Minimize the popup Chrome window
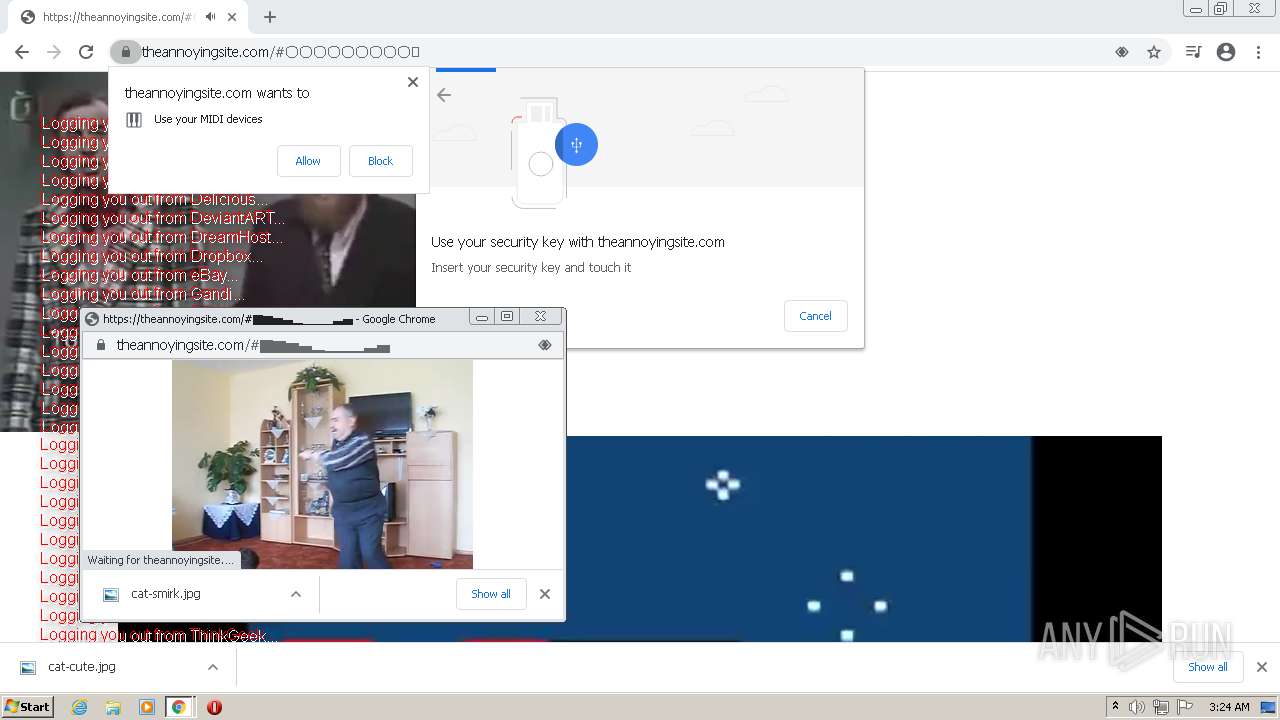The height and width of the screenshot is (720, 1280). tap(482, 317)
